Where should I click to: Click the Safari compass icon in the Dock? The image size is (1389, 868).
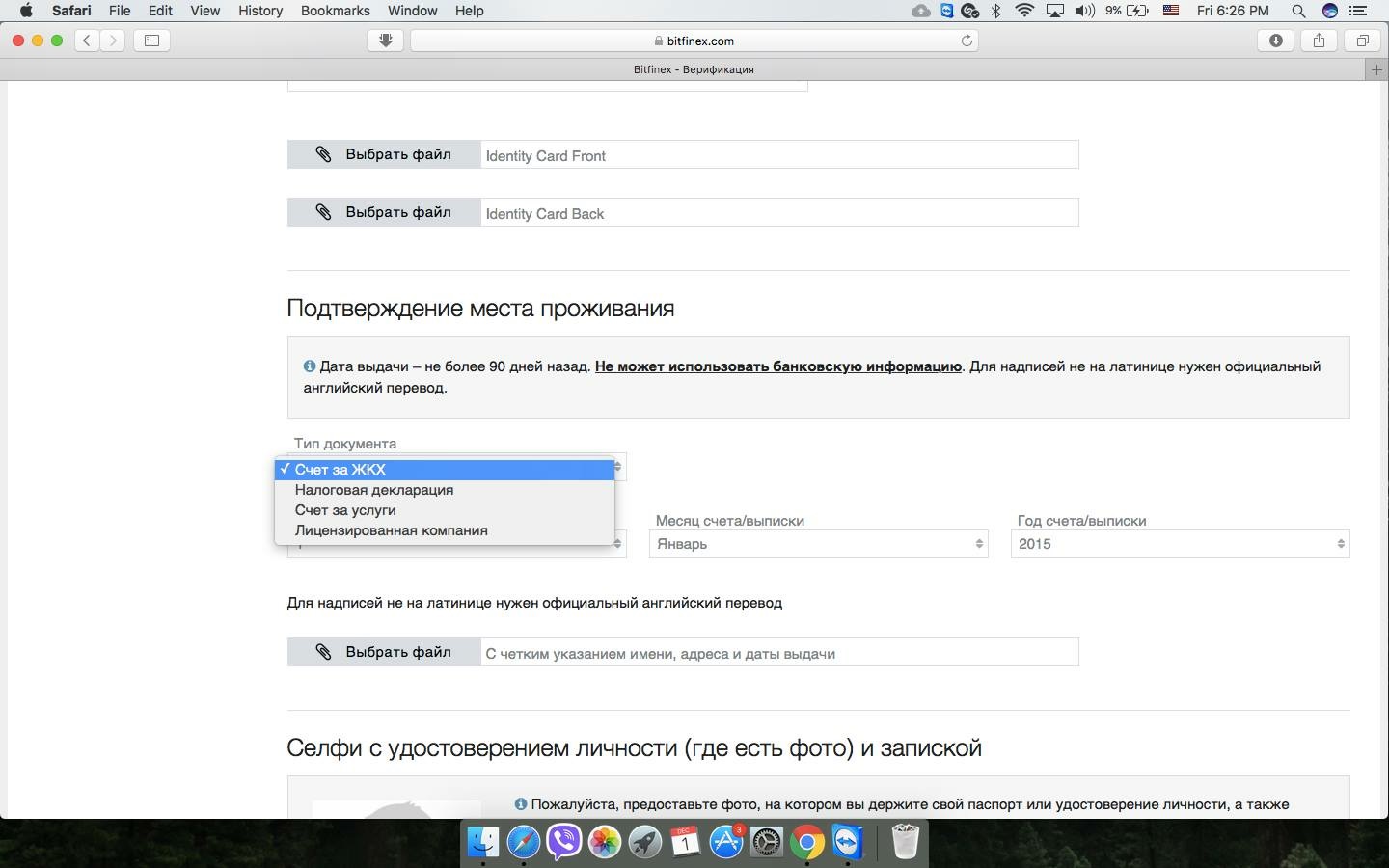coord(524,842)
